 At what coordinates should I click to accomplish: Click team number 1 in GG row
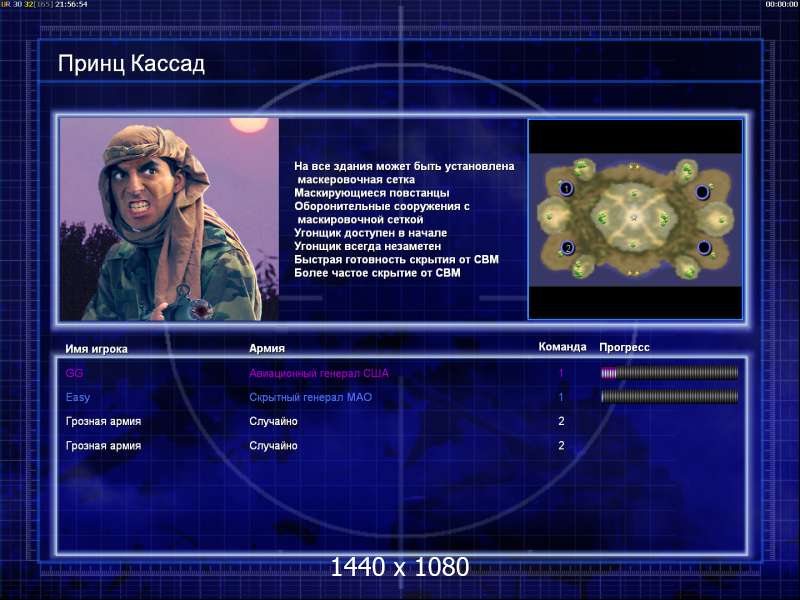coord(561,373)
